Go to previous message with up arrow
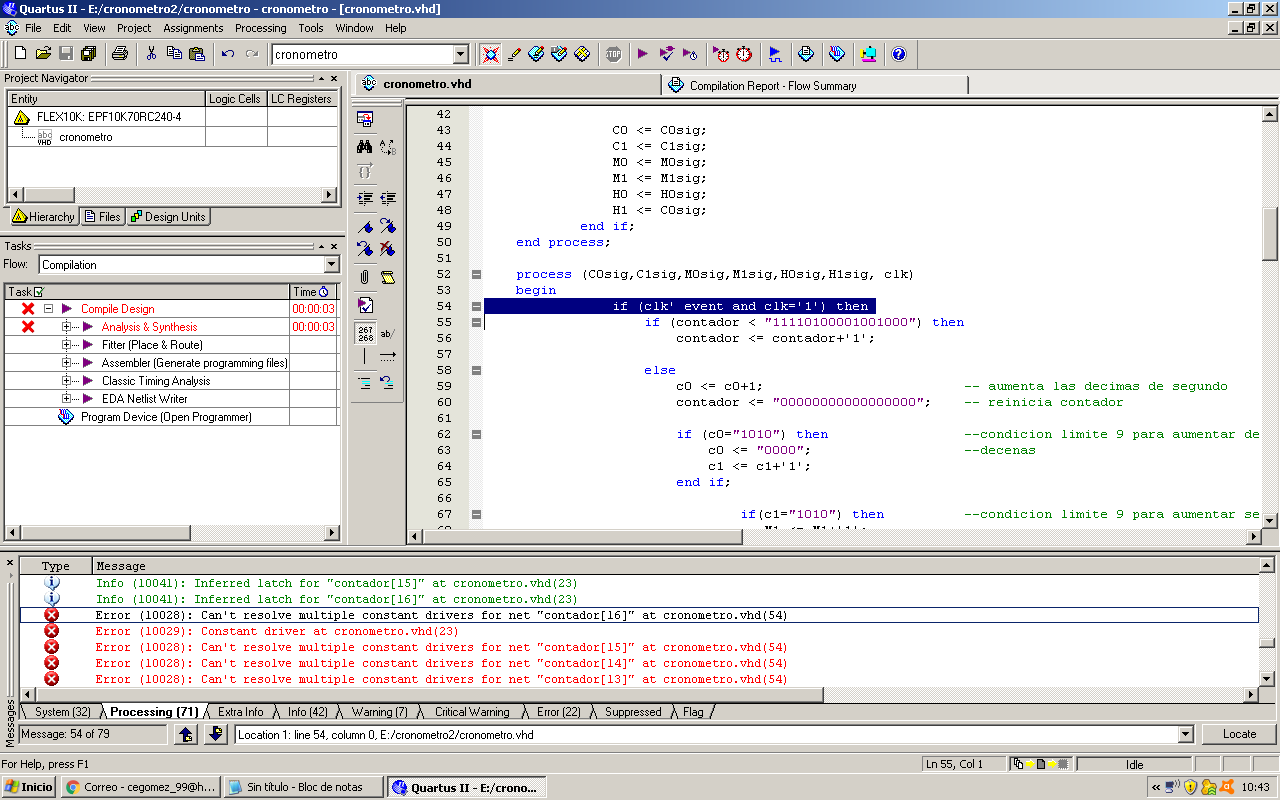The image size is (1280, 800). (186, 734)
